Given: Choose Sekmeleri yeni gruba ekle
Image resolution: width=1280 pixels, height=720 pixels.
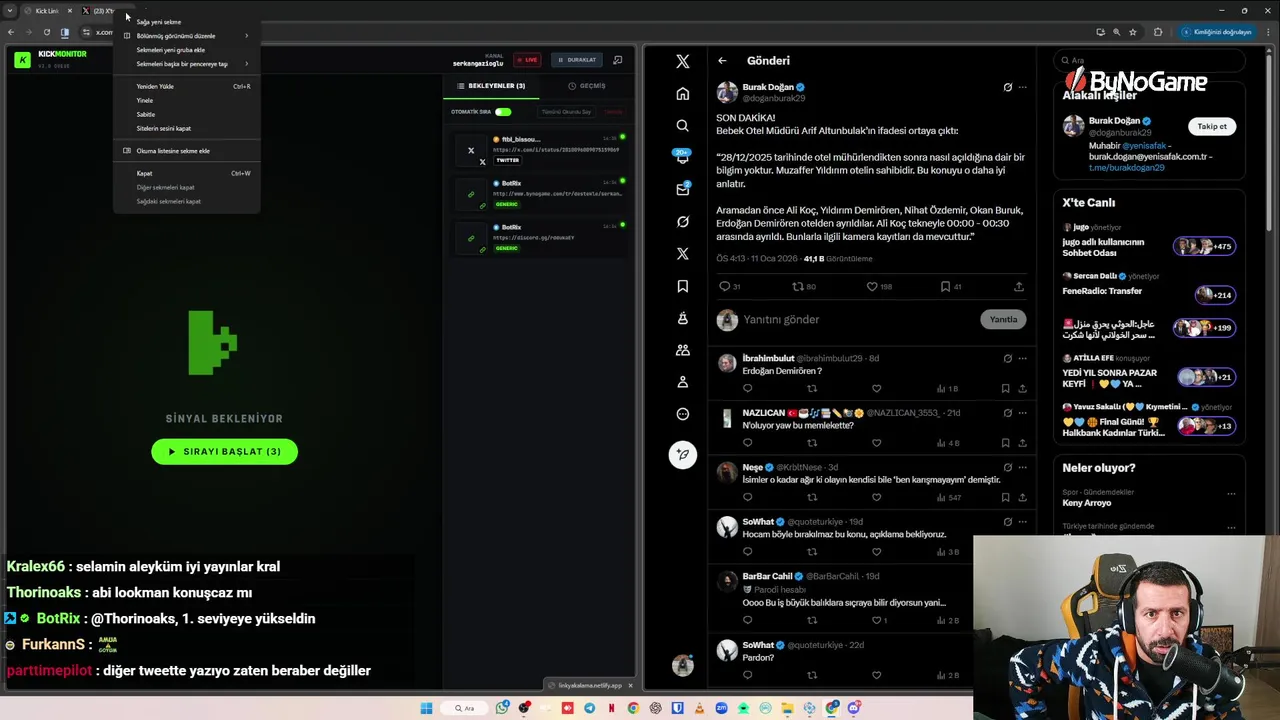Looking at the screenshot, I should [186, 50].
